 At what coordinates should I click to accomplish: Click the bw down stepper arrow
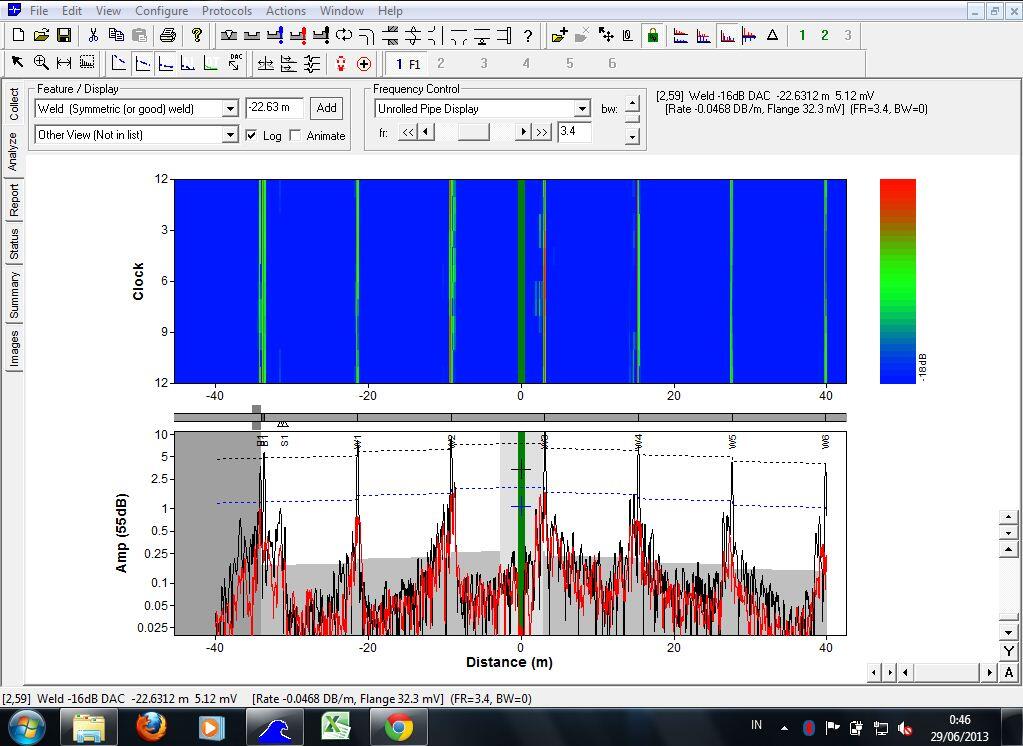coord(632,136)
